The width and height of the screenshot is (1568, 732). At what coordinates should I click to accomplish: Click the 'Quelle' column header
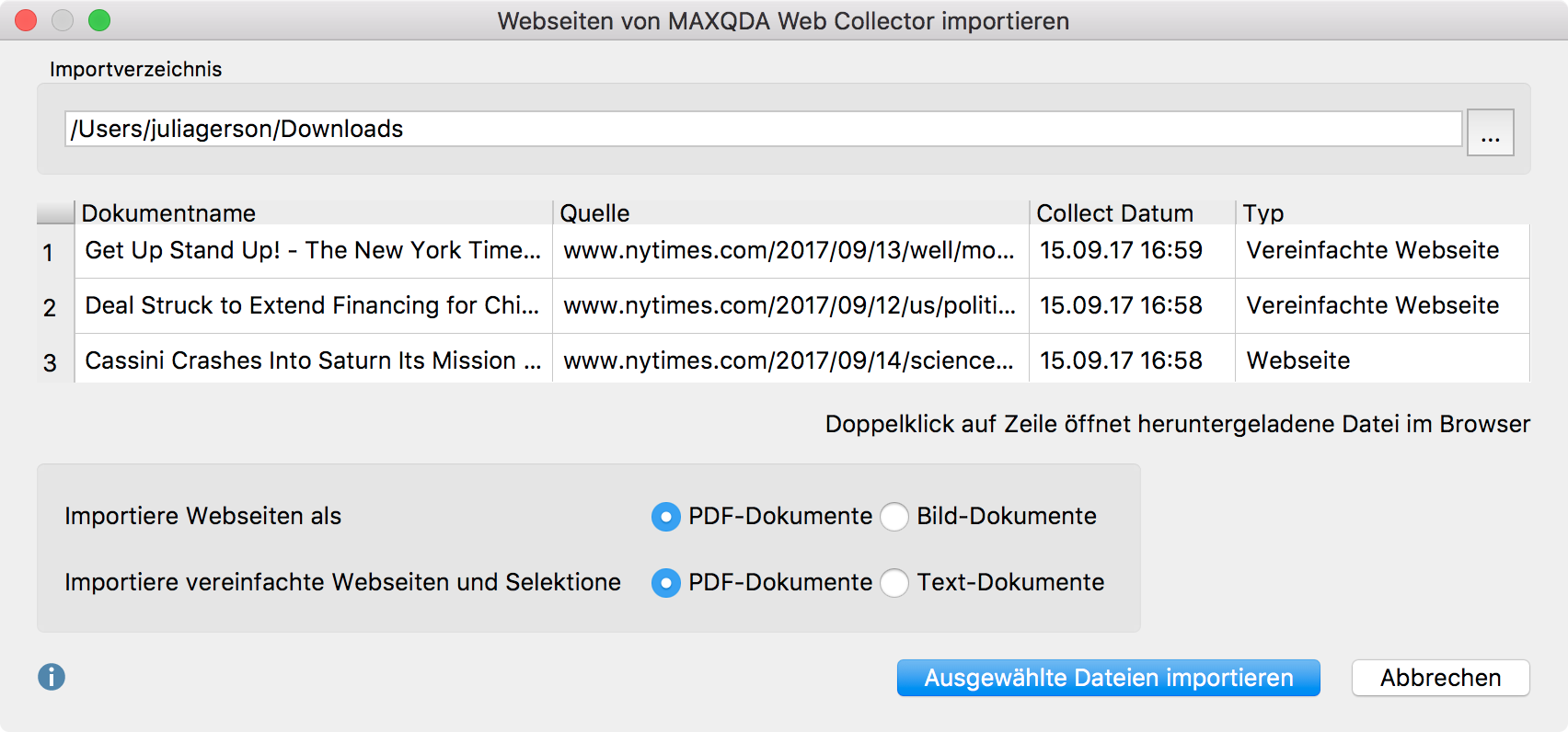click(x=594, y=212)
